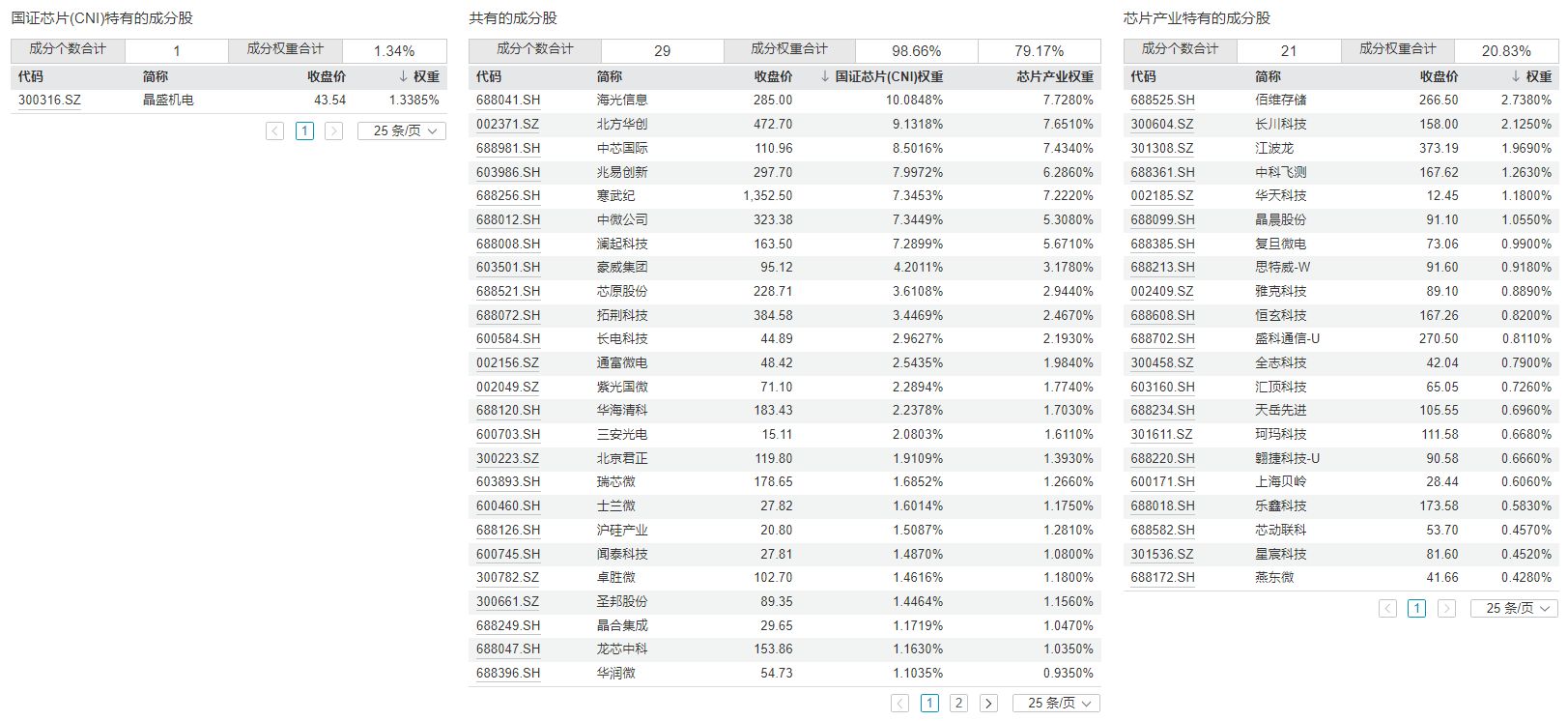The image size is (1568, 721).
Task: Go to previous page in middle table pagination
Action: [x=900, y=703]
